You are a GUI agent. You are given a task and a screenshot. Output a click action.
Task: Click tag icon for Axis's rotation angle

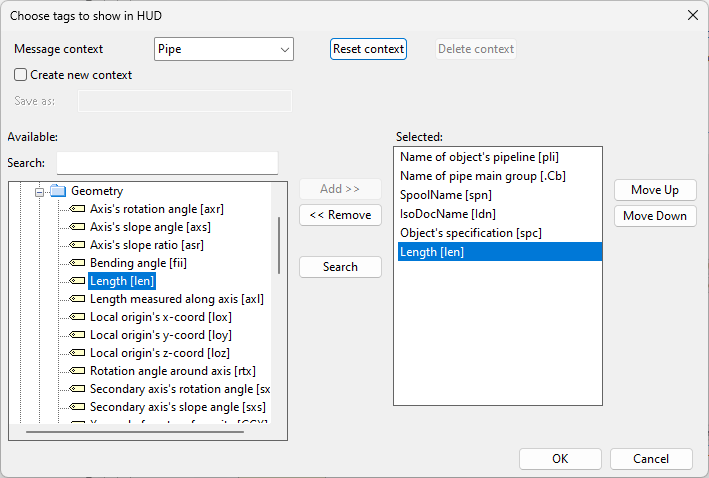tap(78, 209)
